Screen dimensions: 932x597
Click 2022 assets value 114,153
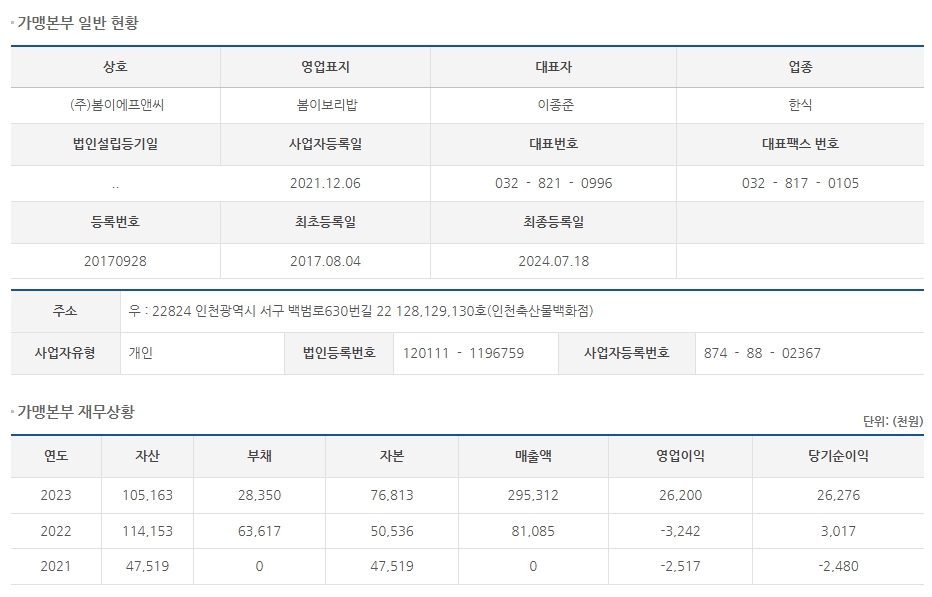(x=147, y=531)
